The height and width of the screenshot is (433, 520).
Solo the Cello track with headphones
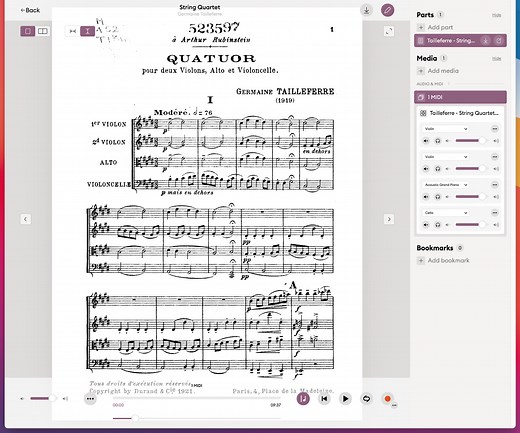(x=438, y=225)
